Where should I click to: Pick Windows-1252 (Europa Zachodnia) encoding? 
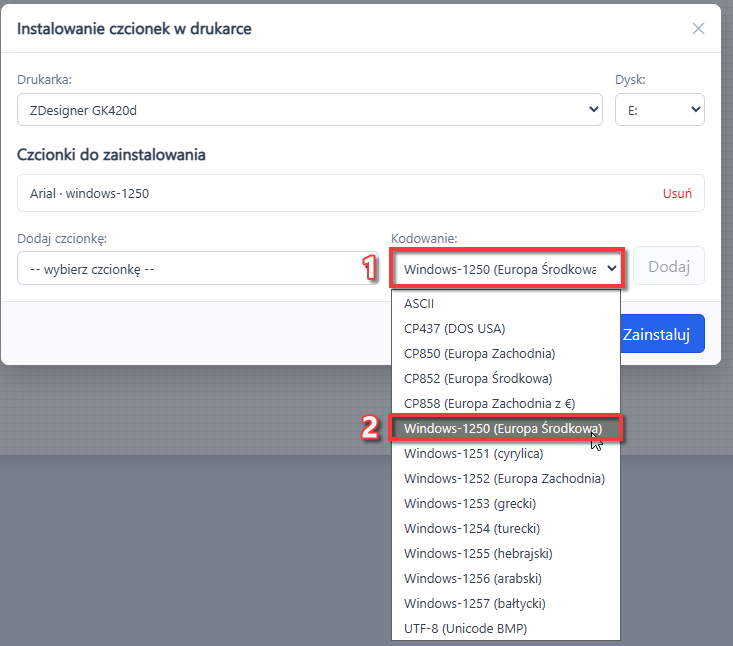(506, 479)
